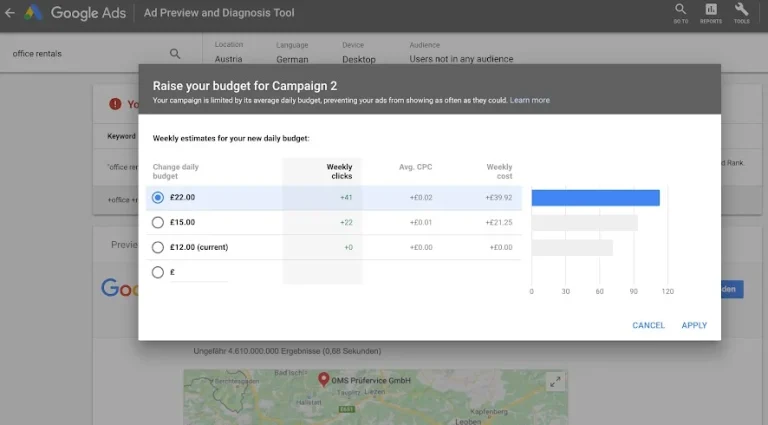Viewport: 768px width, 425px height.
Task: Click the OMS Prüfervice GmbH map pin
Action: (323, 379)
